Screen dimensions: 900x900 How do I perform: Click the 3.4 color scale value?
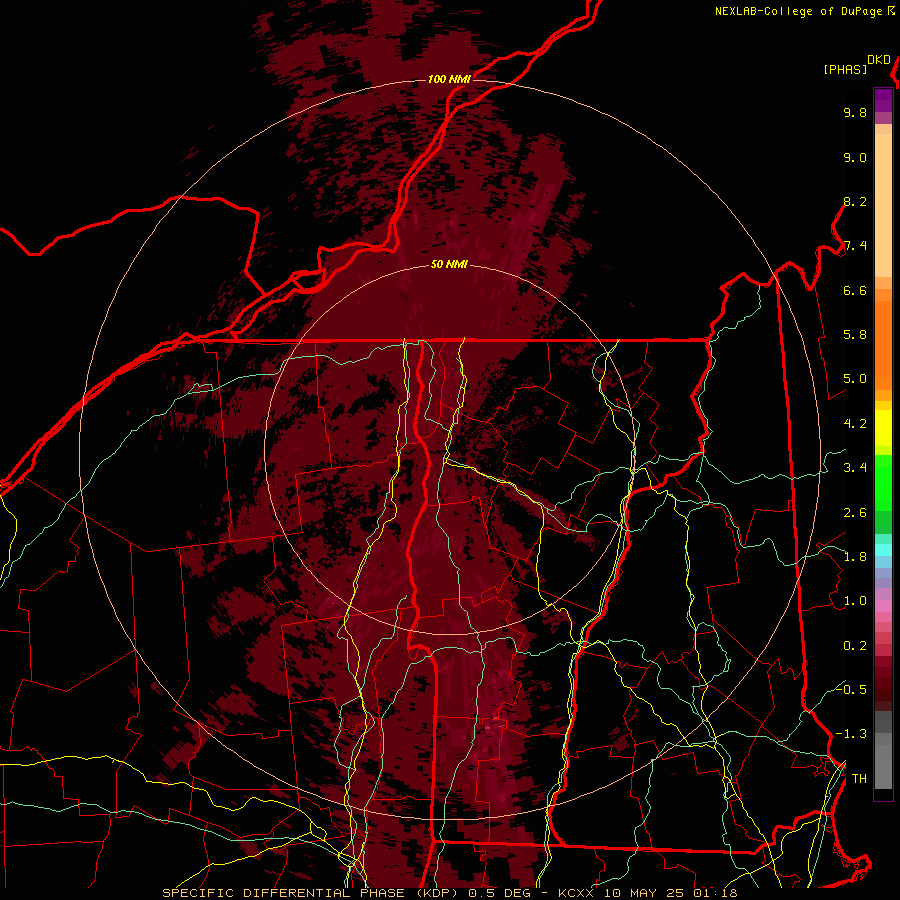point(855,468)
